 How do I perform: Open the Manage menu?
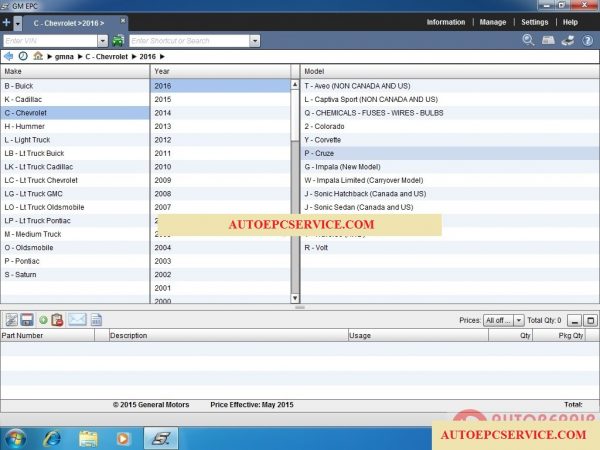coord(493,22)
